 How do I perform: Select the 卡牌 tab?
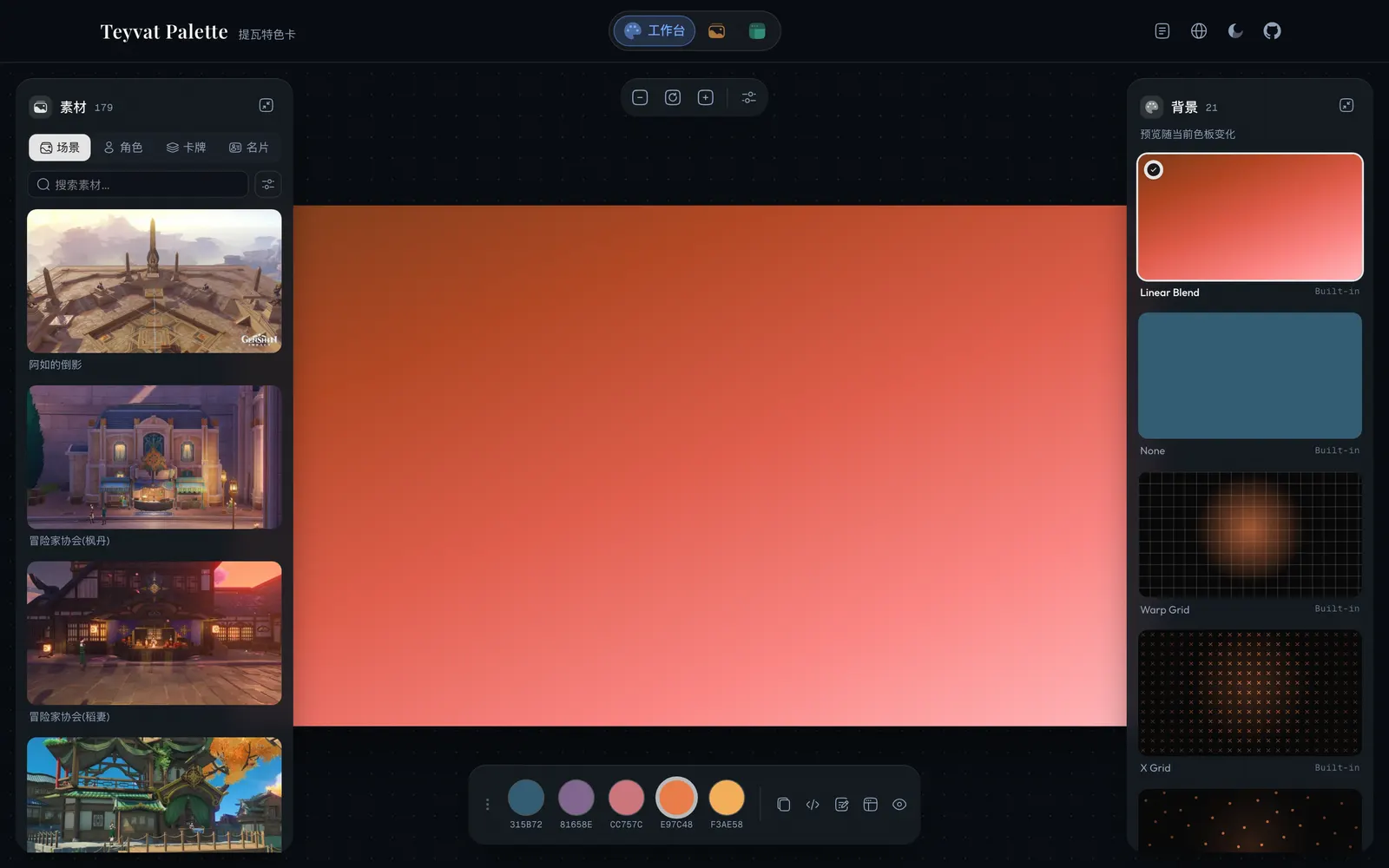tap(186, 148)
